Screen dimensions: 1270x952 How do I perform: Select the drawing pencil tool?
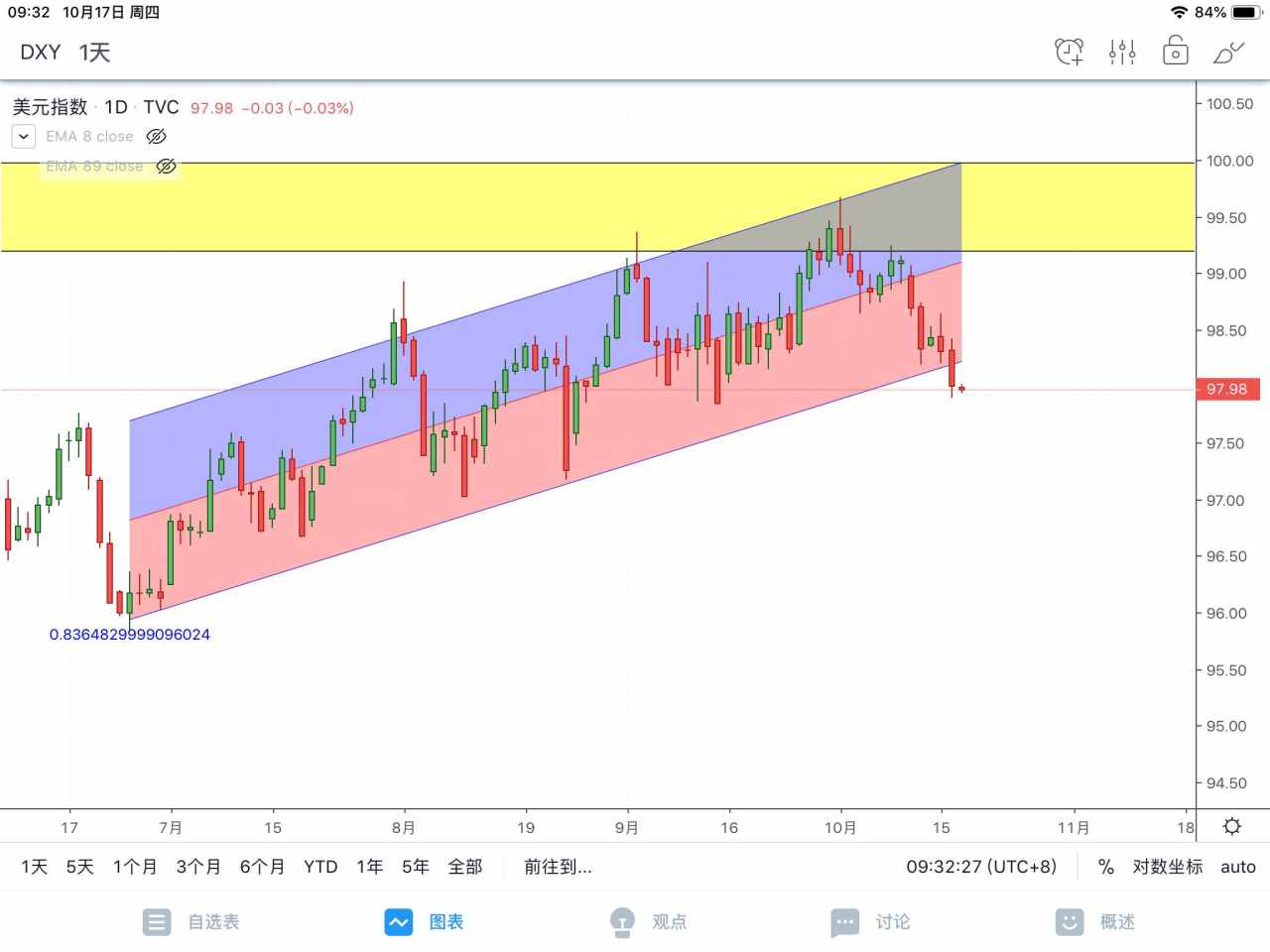click(x=1228, y=52)
